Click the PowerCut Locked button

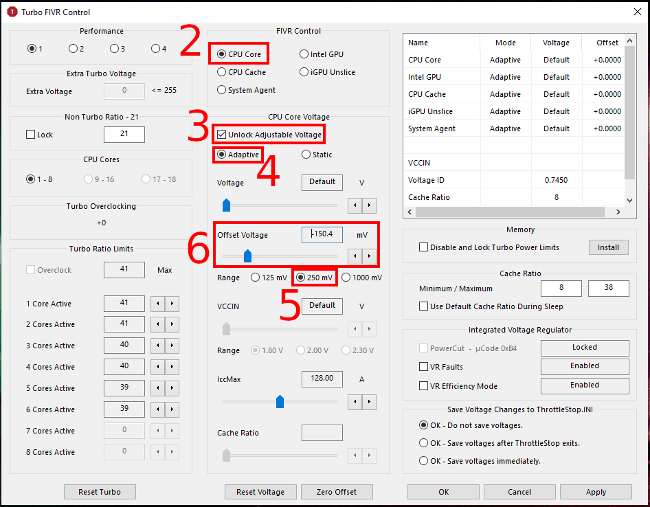tap(585, 348)
